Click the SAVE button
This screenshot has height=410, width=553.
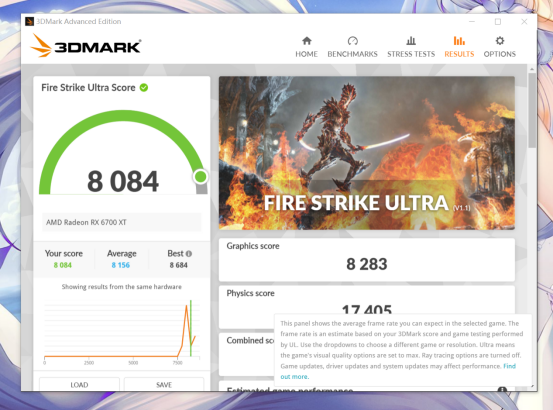[164, 384]
